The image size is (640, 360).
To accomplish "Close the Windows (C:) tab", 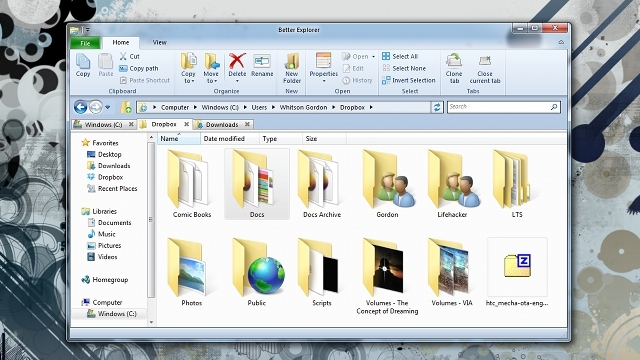I will pyautogui.click(x=131, y=124).
